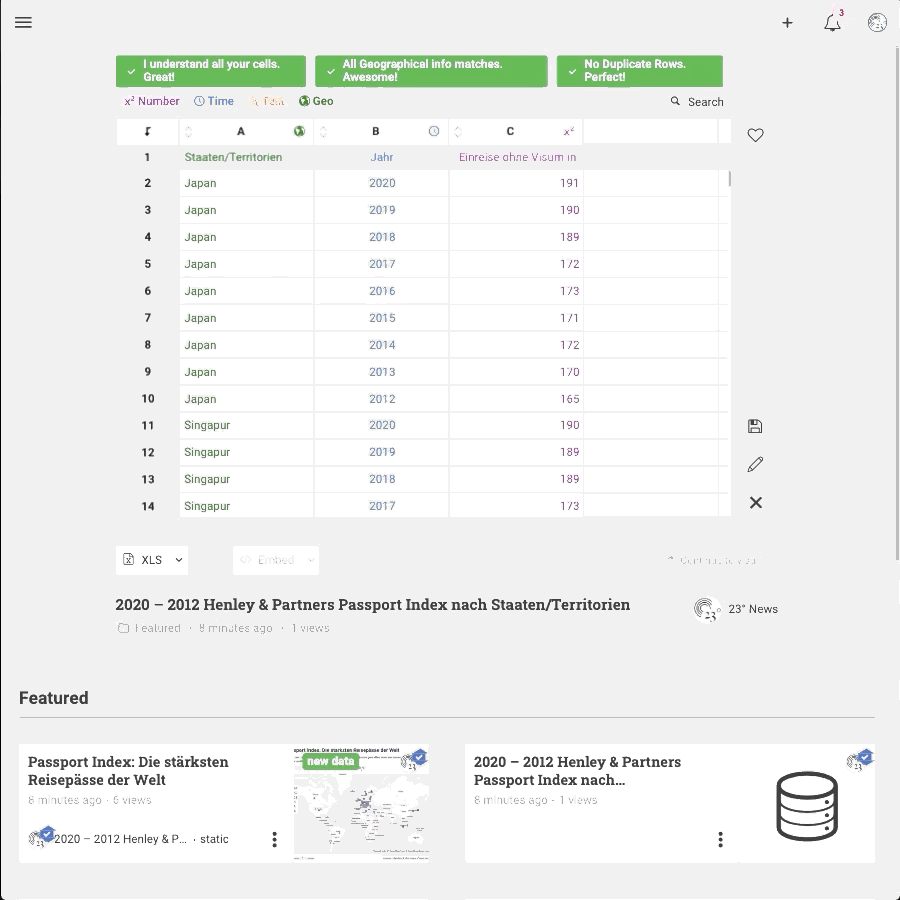Sort column B using its arrows

click(323, 131)
